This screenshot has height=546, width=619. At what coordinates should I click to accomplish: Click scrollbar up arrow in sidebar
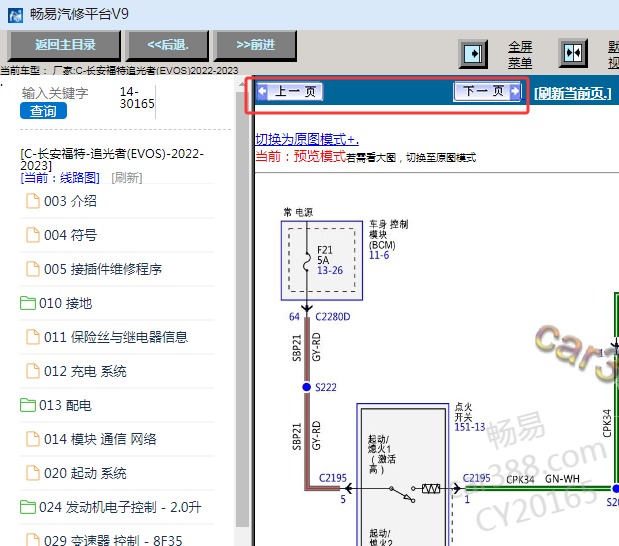click(x=242, y=84)
